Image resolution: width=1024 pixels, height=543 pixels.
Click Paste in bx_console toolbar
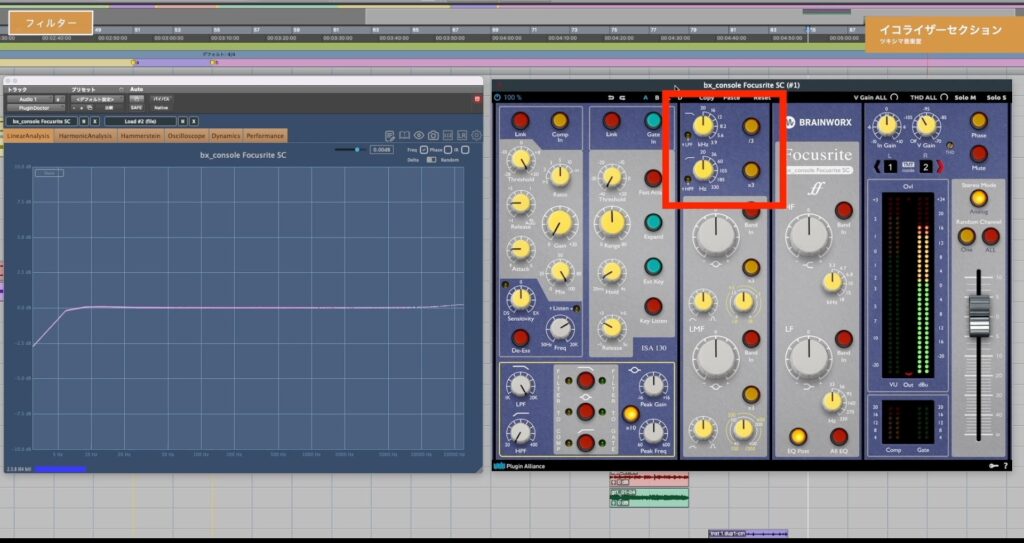[x=731, y=97]
